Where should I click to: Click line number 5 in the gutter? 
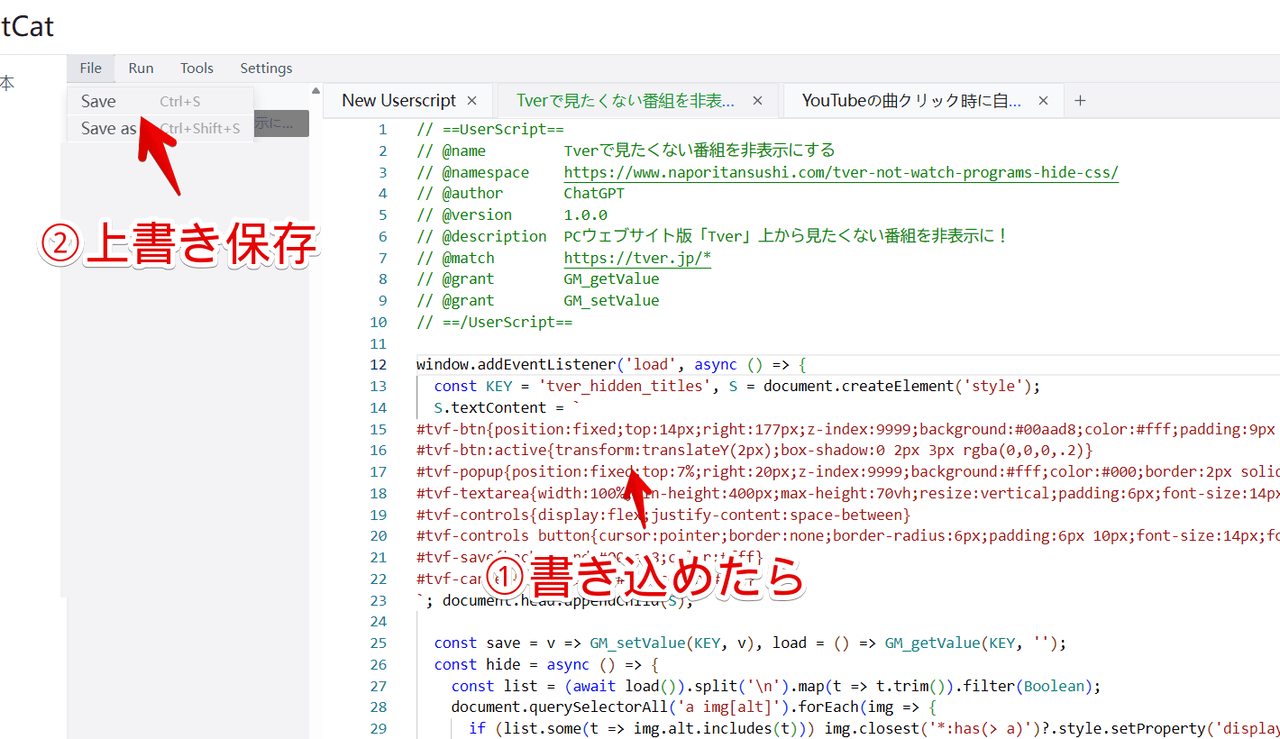382,215
